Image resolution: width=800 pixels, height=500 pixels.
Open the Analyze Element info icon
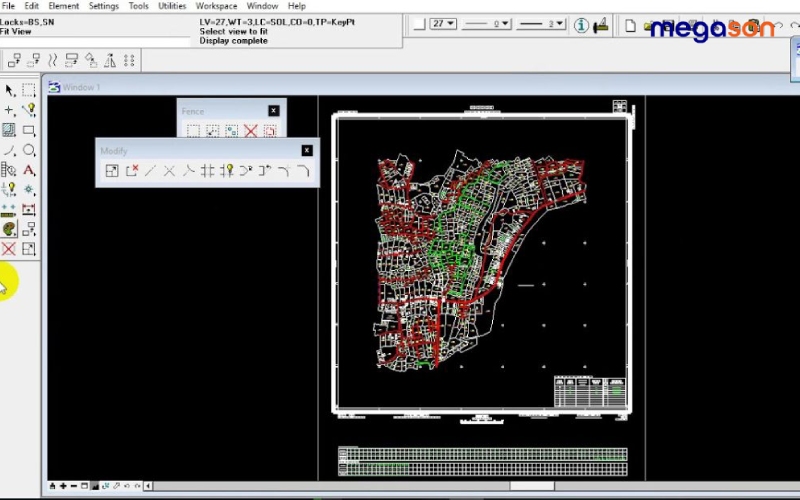click(x=582, y=25)
